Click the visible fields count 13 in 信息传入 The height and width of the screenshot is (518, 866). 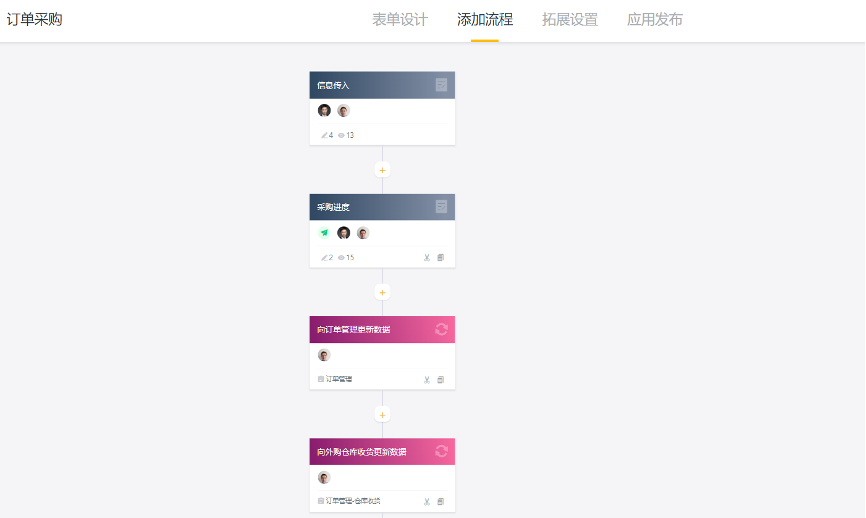click(x=346, y=135)
